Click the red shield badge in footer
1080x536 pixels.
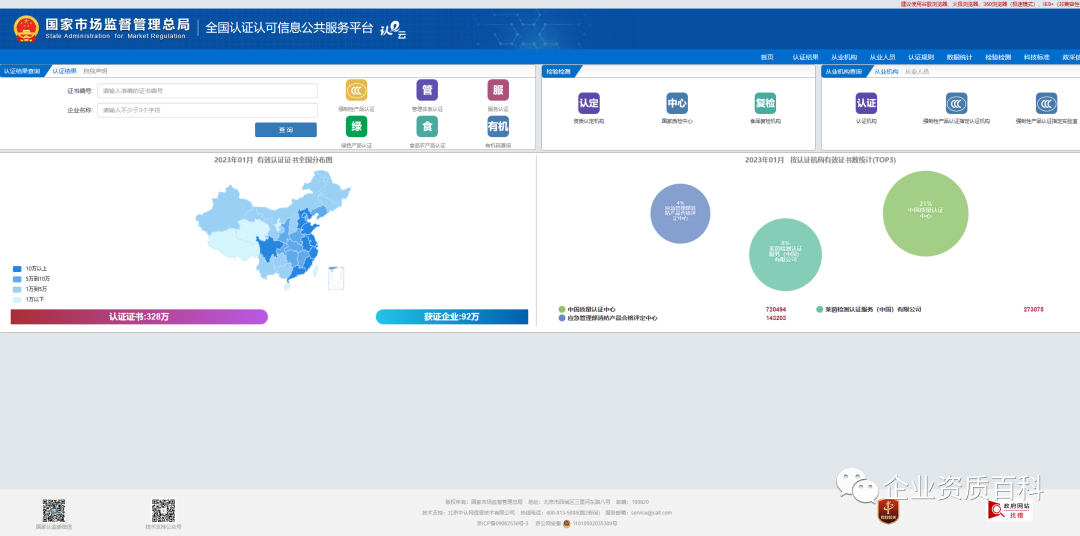click(x=889, y=511)
